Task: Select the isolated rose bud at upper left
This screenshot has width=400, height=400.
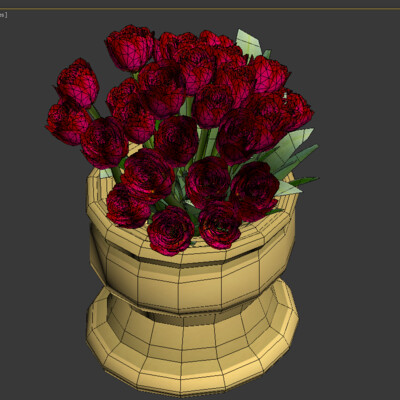Action: pos(77,83)
